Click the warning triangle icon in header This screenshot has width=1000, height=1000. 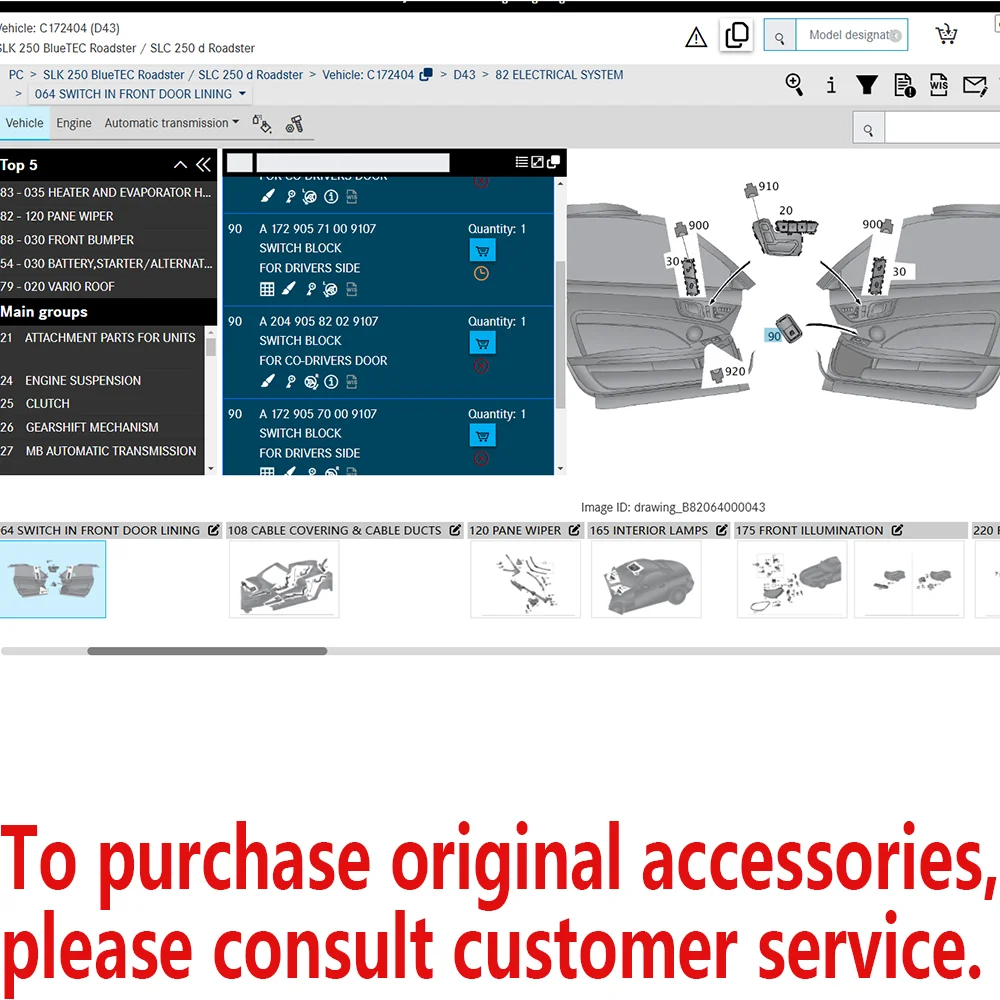click(x=696, y=37)
